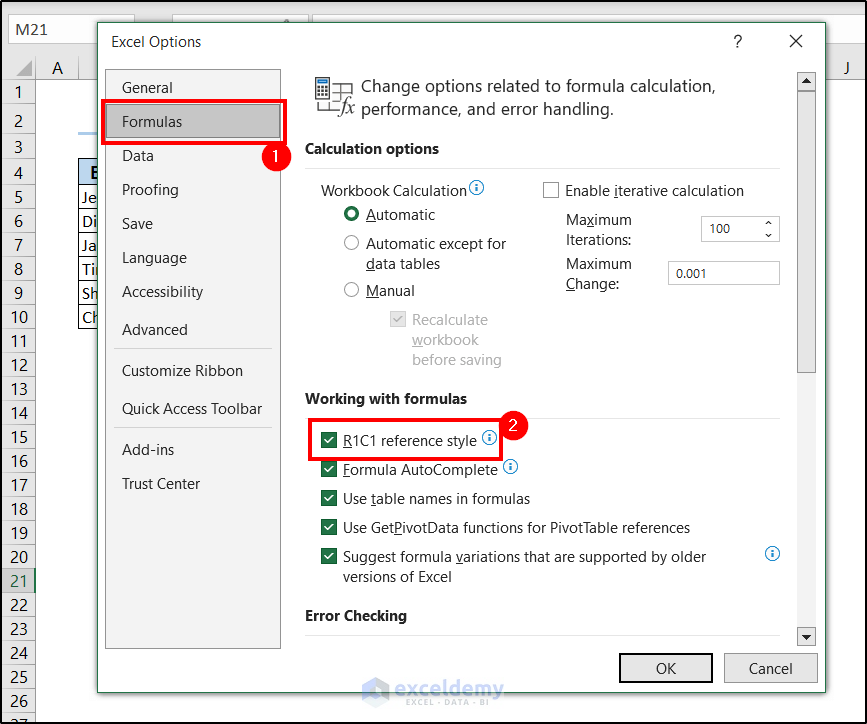Click info icon for Suggest formula variations
867x724 pixels.
tap(772, 554)
